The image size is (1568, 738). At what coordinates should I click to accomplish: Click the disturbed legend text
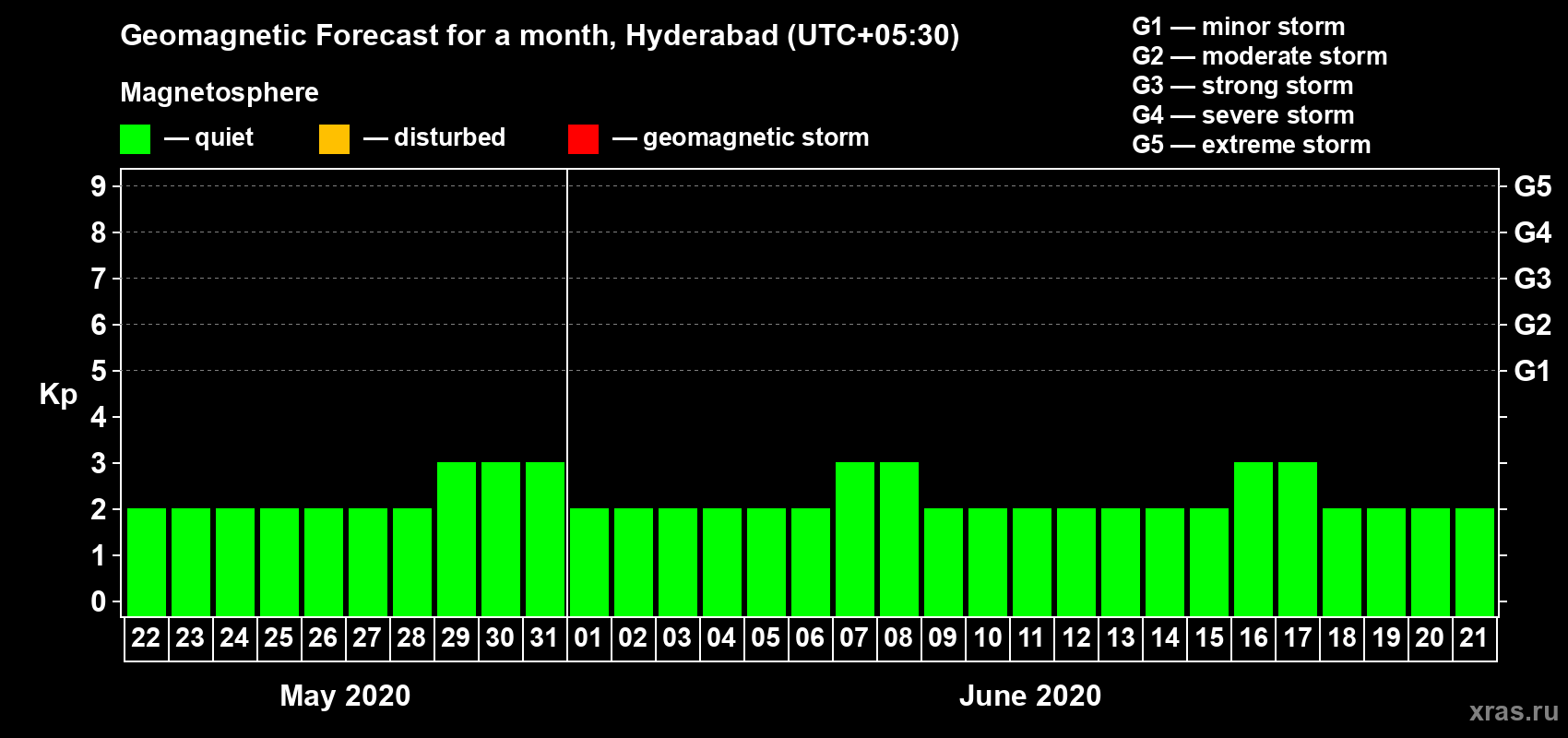pos(449,137)
